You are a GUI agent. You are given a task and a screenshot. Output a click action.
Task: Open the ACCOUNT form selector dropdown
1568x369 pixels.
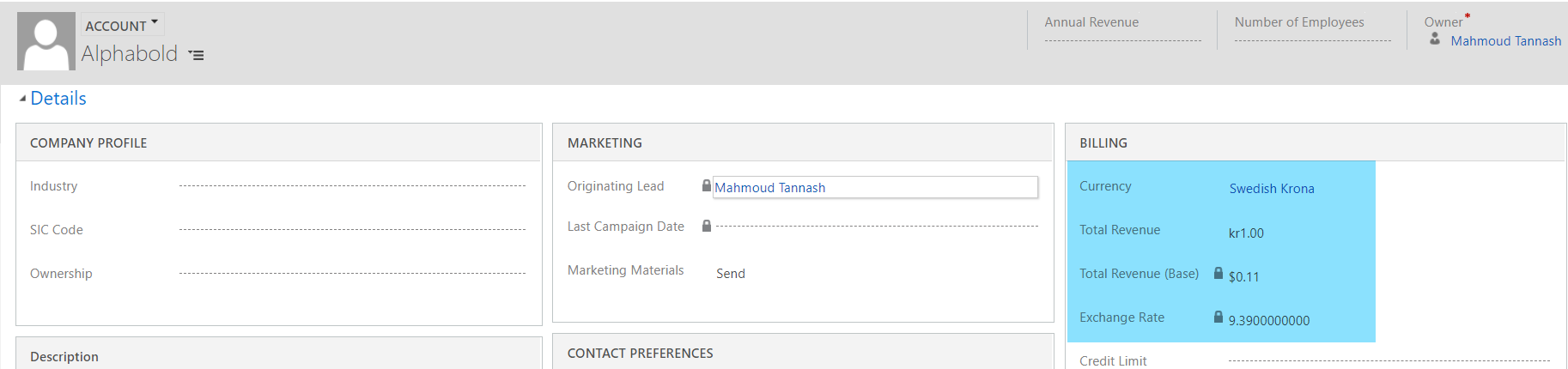coord(122,26)
